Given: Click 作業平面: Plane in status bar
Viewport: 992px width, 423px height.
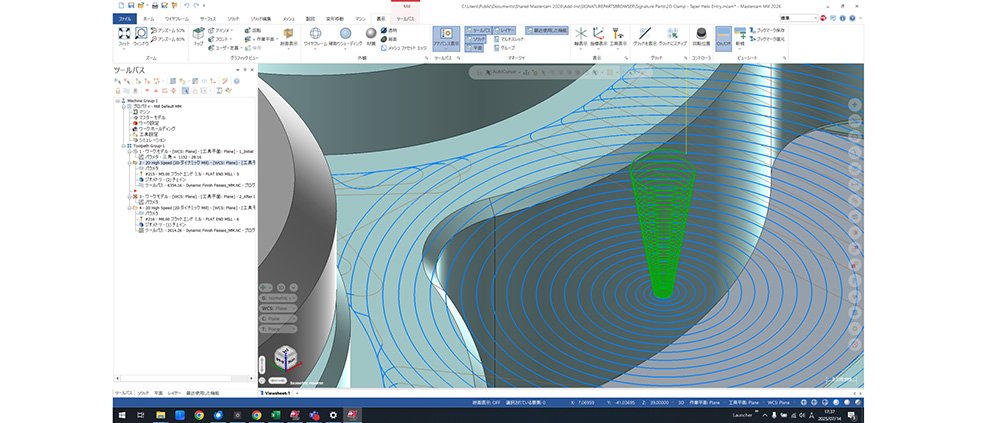Looking at the screenshot, I should pos(707,402).
